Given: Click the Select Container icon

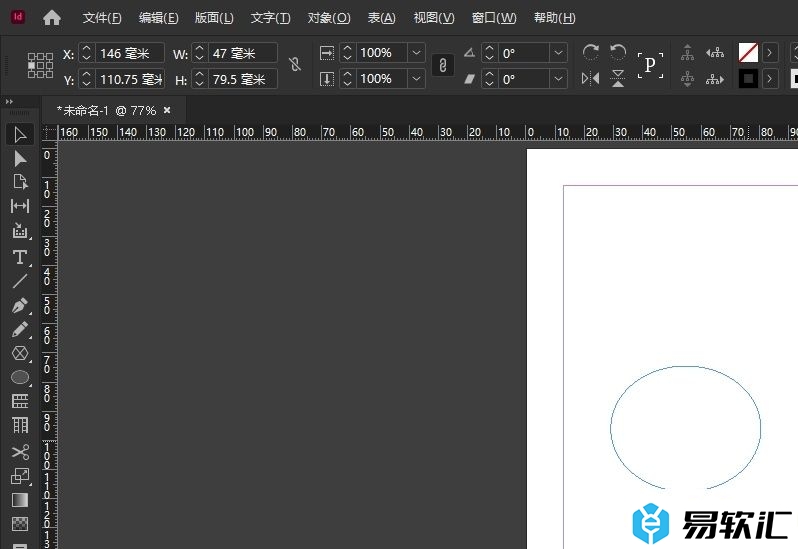Looking at the screenshot, I should [x=688, y=52].
